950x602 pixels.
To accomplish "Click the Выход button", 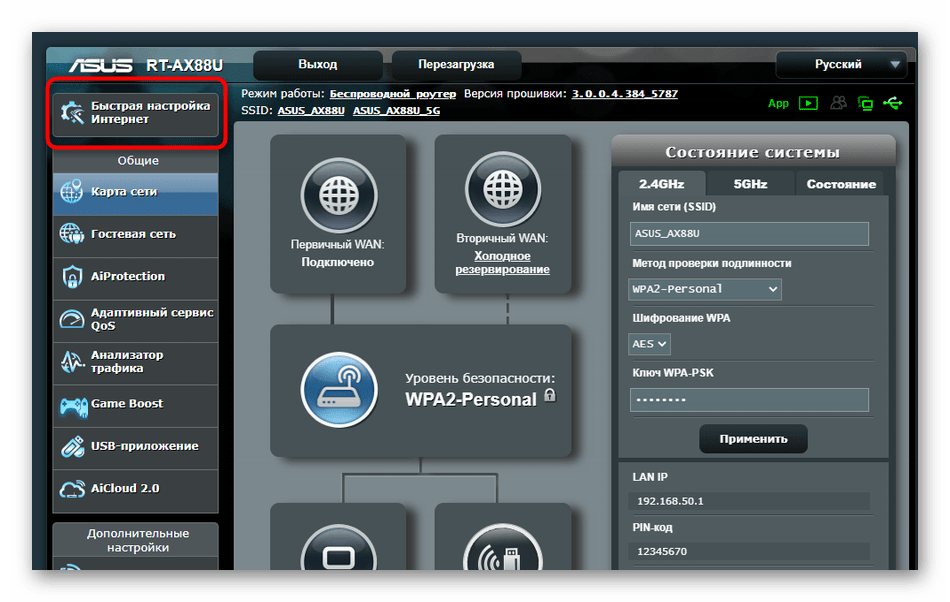I will tap(317, 64).
